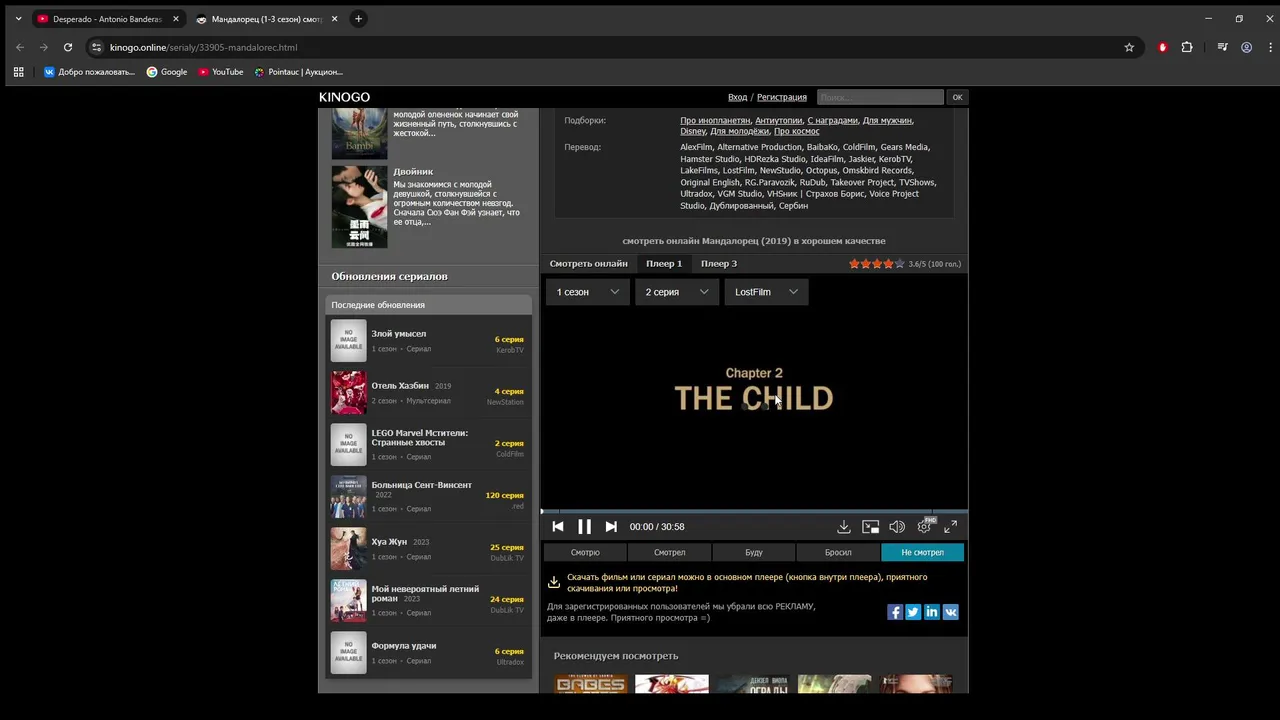The width and height of the screenshot is (1280, 720).
Task: Pause the video with the pause button
Action: coord(584,527)
